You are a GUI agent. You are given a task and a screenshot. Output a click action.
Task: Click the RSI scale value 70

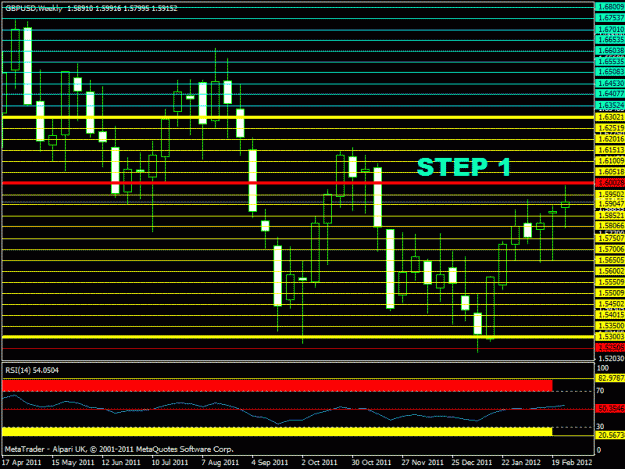tap(600, 391)
